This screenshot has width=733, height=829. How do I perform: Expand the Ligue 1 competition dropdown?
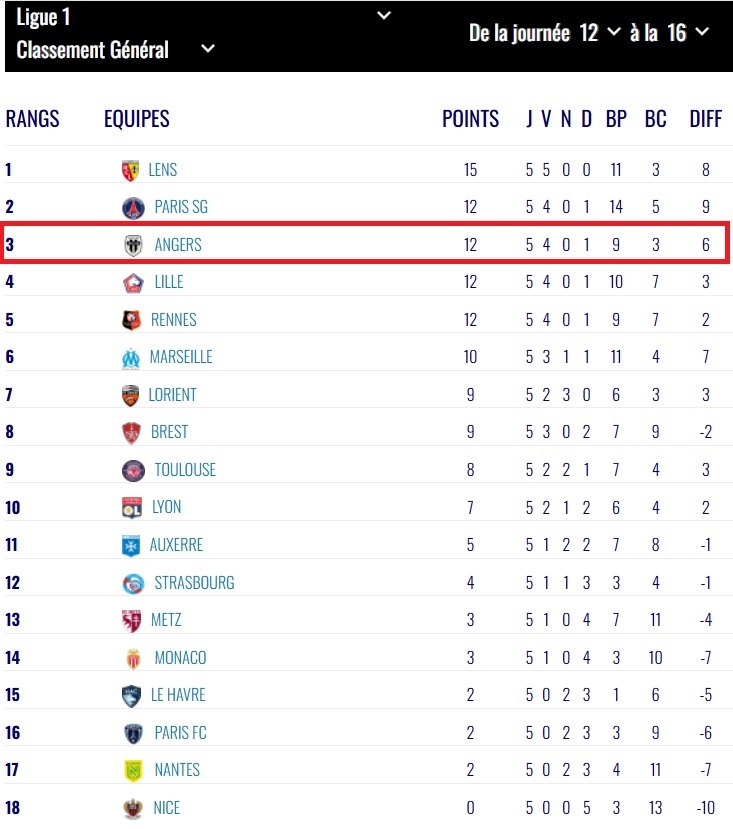pos(384,16)
